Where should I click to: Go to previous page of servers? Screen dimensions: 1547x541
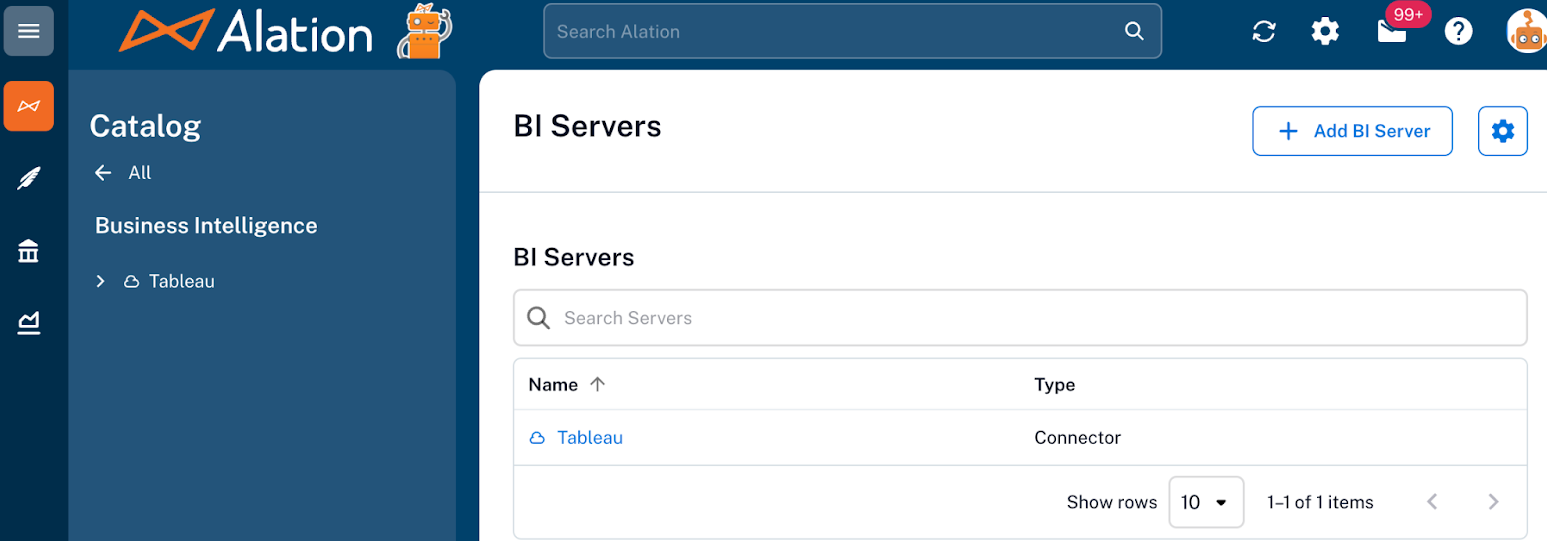coord(1432,502)
